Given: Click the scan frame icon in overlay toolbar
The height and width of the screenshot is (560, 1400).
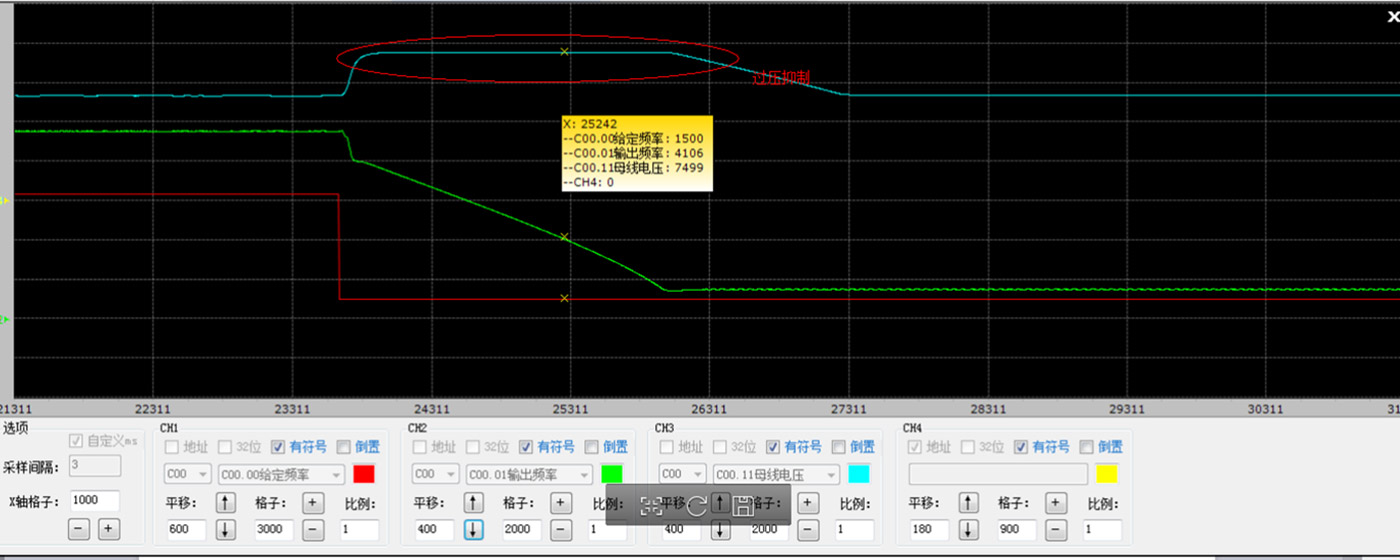Looking at the screenshot, I should [651, 506].
